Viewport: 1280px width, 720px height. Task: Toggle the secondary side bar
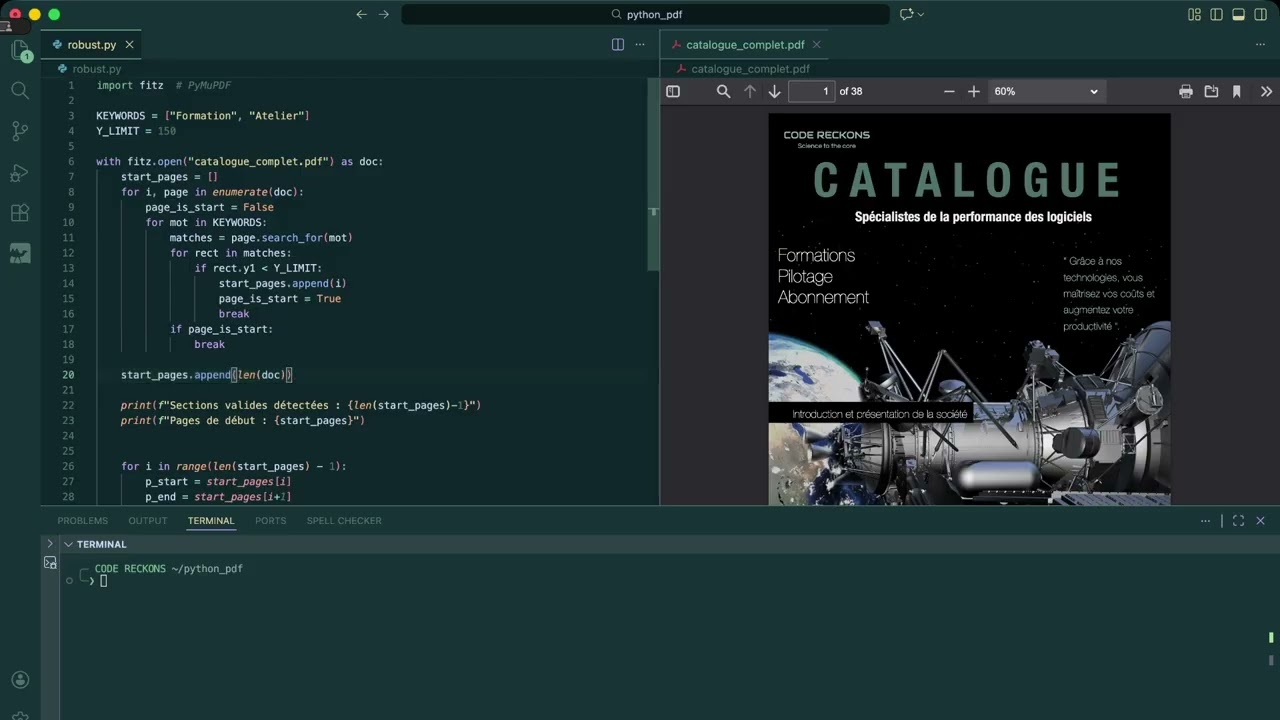pyautogui.click(x=1260, y=14)
